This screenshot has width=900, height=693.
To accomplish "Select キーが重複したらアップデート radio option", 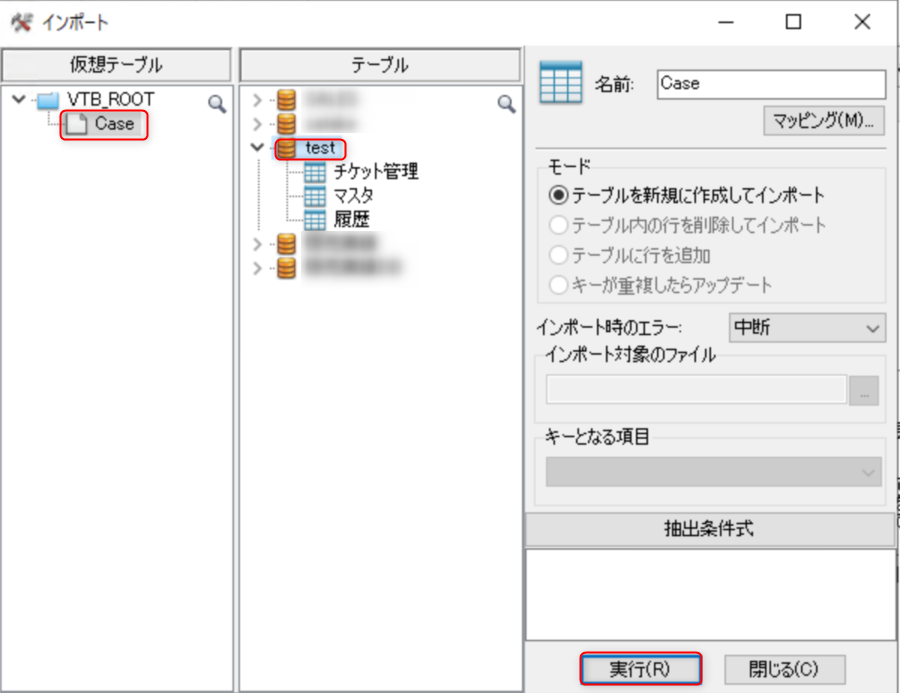I will click(559, 285).
